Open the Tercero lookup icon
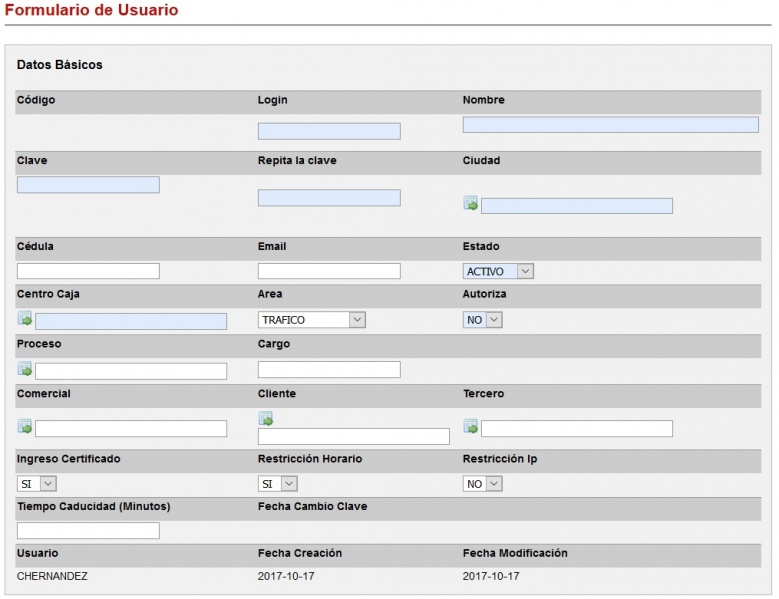 [x=470, y=427]
